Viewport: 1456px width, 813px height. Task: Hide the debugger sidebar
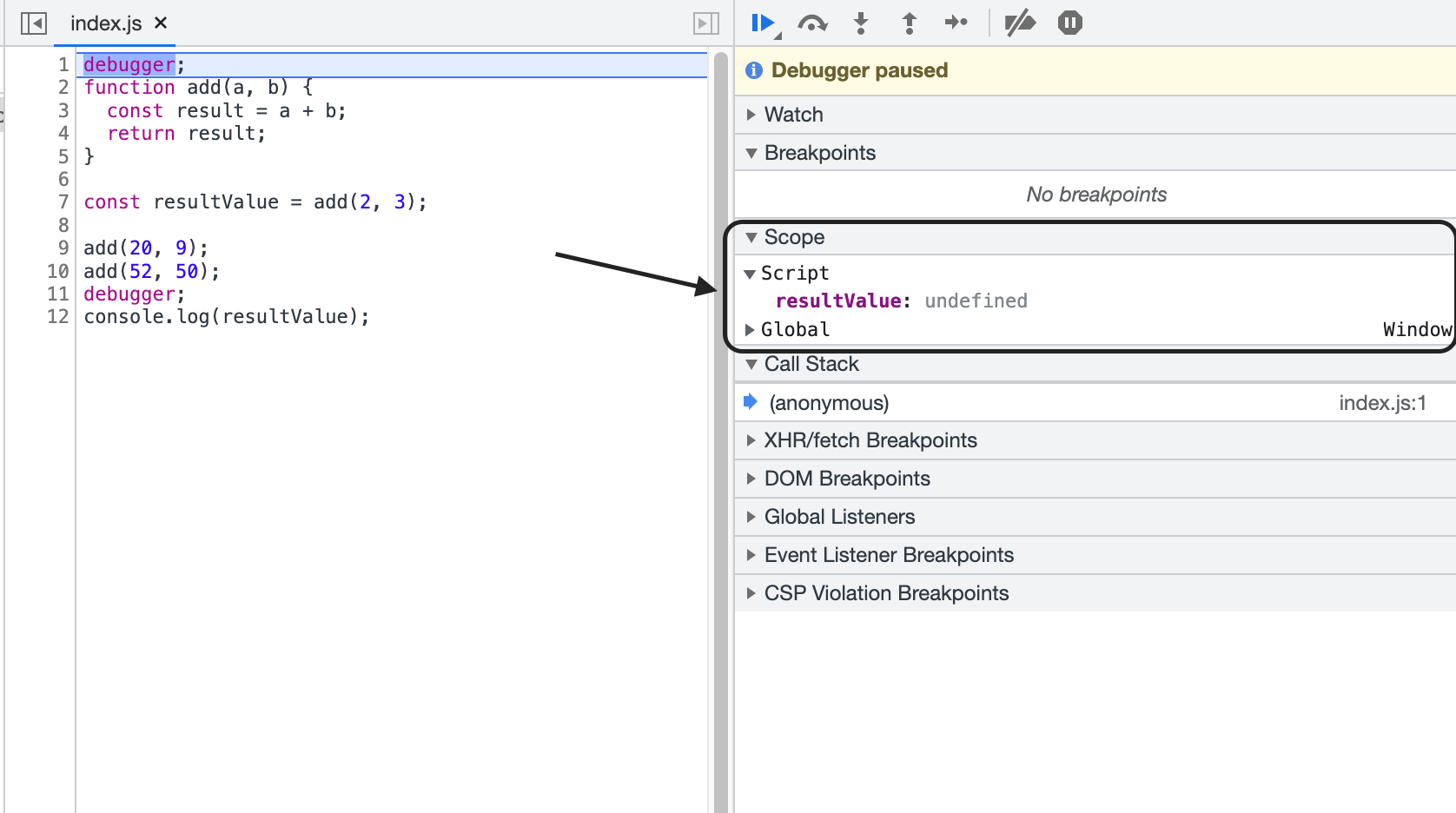(706, 23)
